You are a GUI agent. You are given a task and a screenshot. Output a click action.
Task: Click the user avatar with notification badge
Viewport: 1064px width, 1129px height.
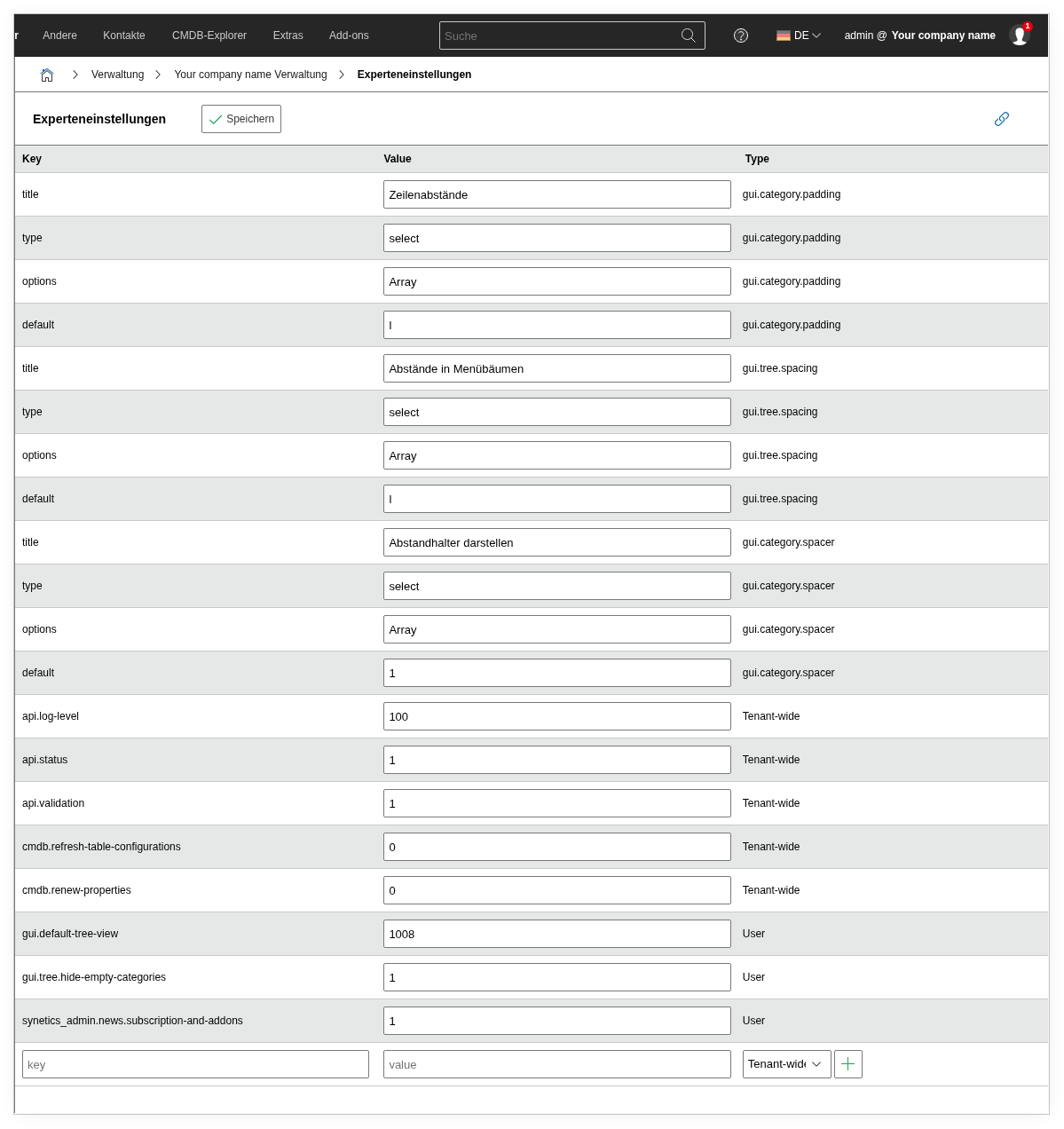(1020, 36)
